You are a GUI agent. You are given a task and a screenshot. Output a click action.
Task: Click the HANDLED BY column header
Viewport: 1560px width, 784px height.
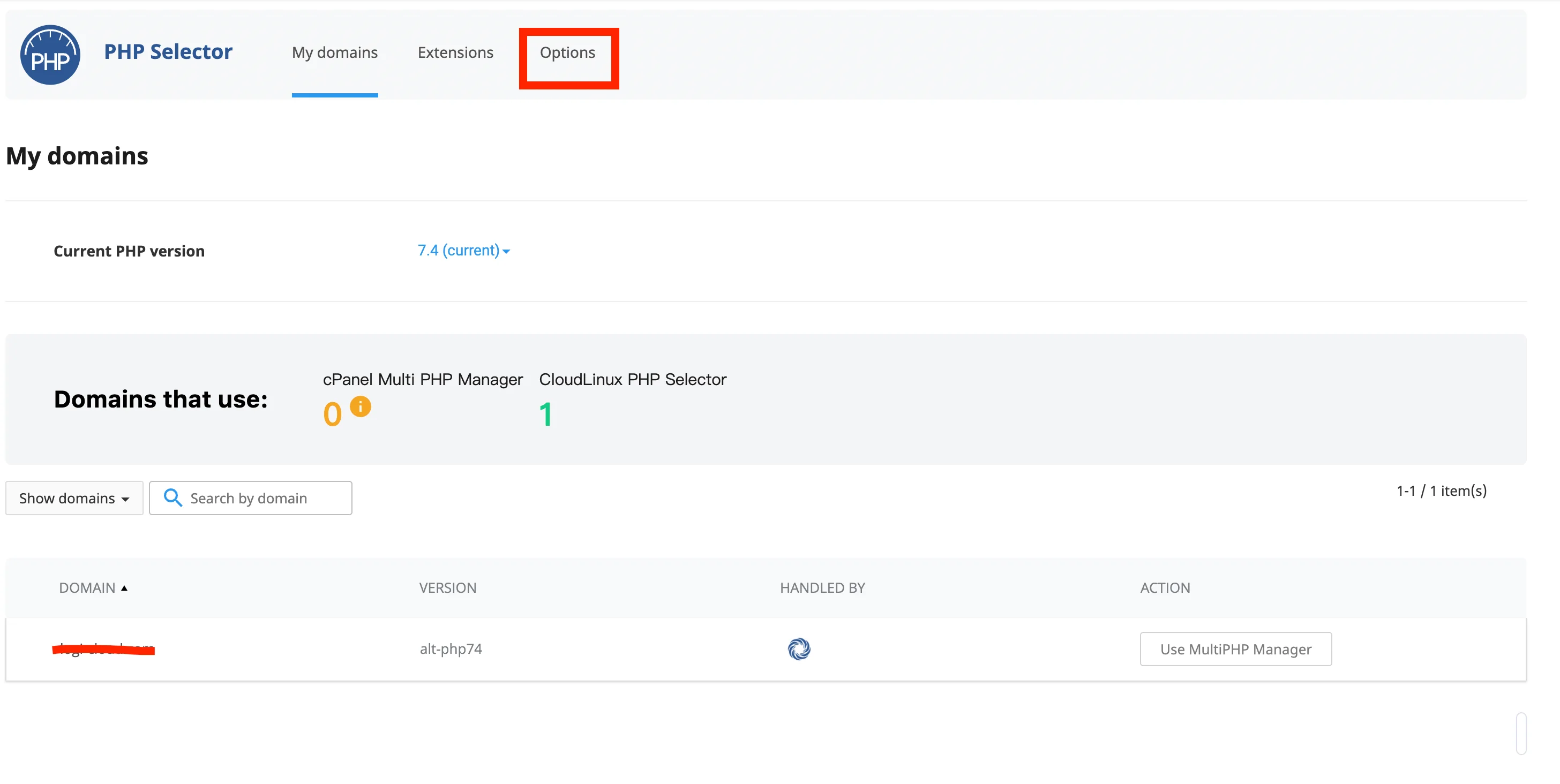822,588
